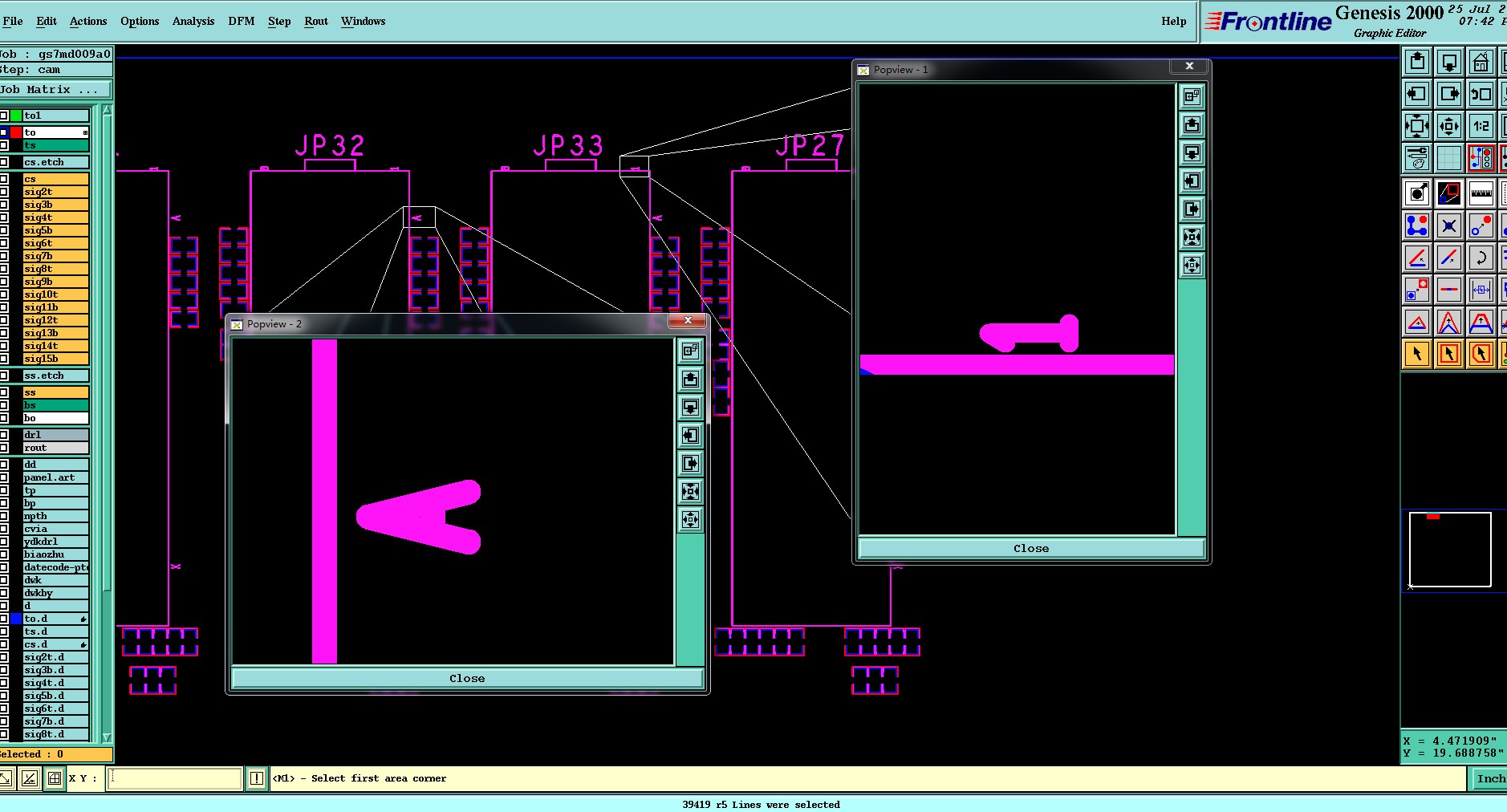Click the pan up icon in Popview - 1
The height and width of the screenshot is (812, 1507).
coord(1192,125)
